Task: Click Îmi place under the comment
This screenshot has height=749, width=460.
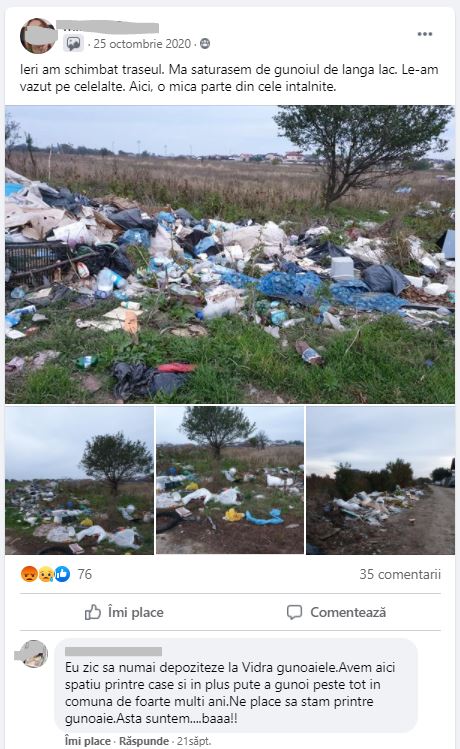Action: tap(87, 741)
